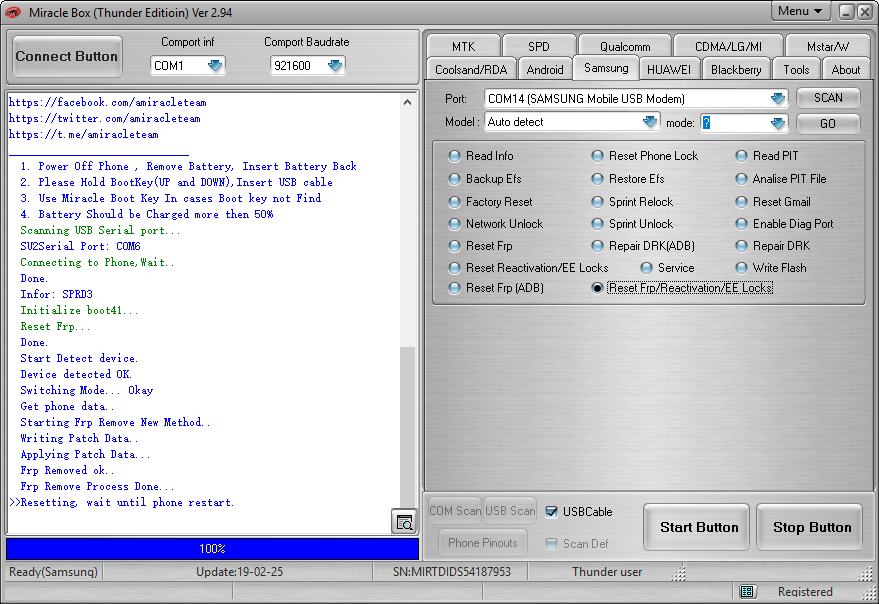Switch to the Coolsand/RDA tab
The height and width of the screenshot is (604, 879).
point(471,70)
